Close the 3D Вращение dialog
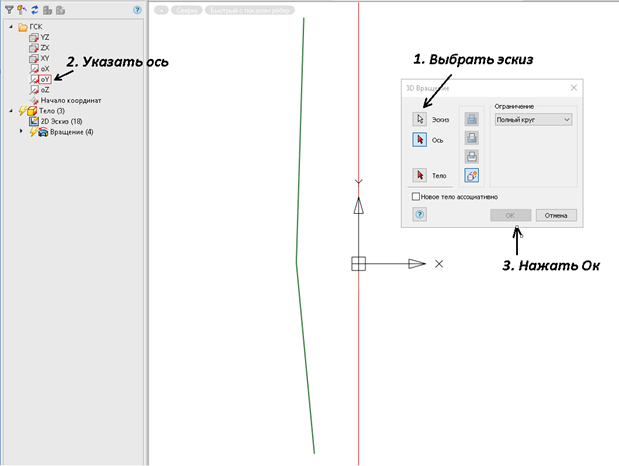 coord(573,88)
